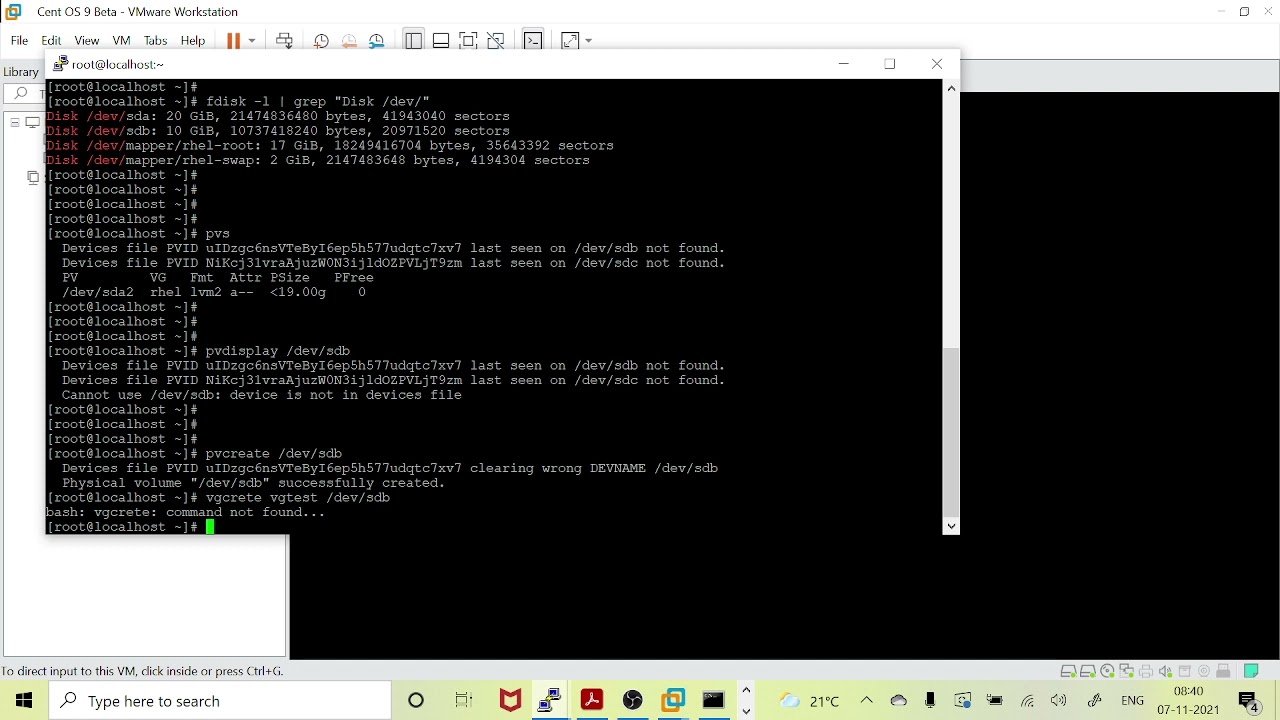Open the 21°C weather widget
The width and height of the screenshot is (1280, 720).
click(x=810, y=701)
